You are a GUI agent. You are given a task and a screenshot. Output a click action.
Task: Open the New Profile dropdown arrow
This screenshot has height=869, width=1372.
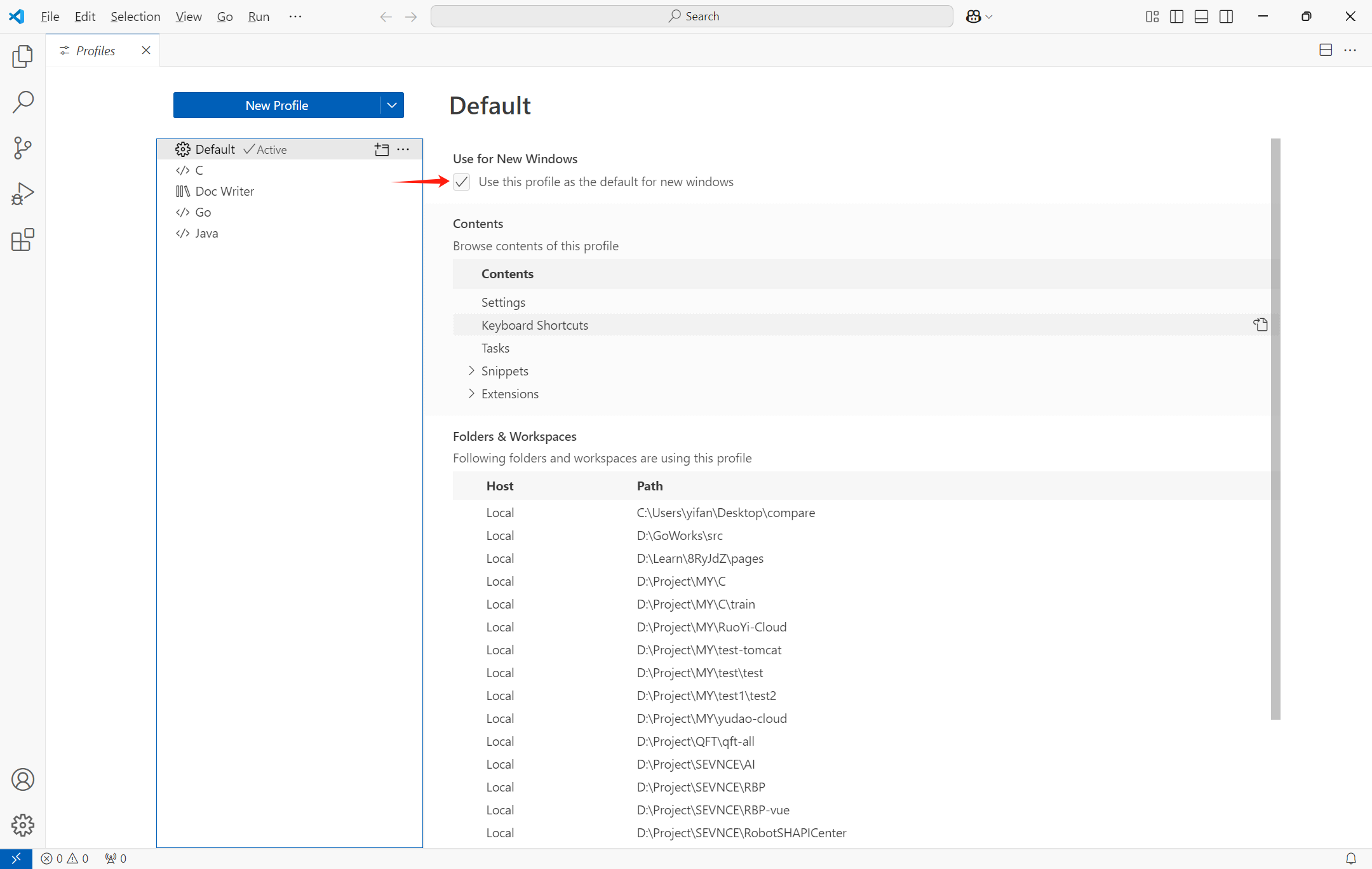point(392,105)
